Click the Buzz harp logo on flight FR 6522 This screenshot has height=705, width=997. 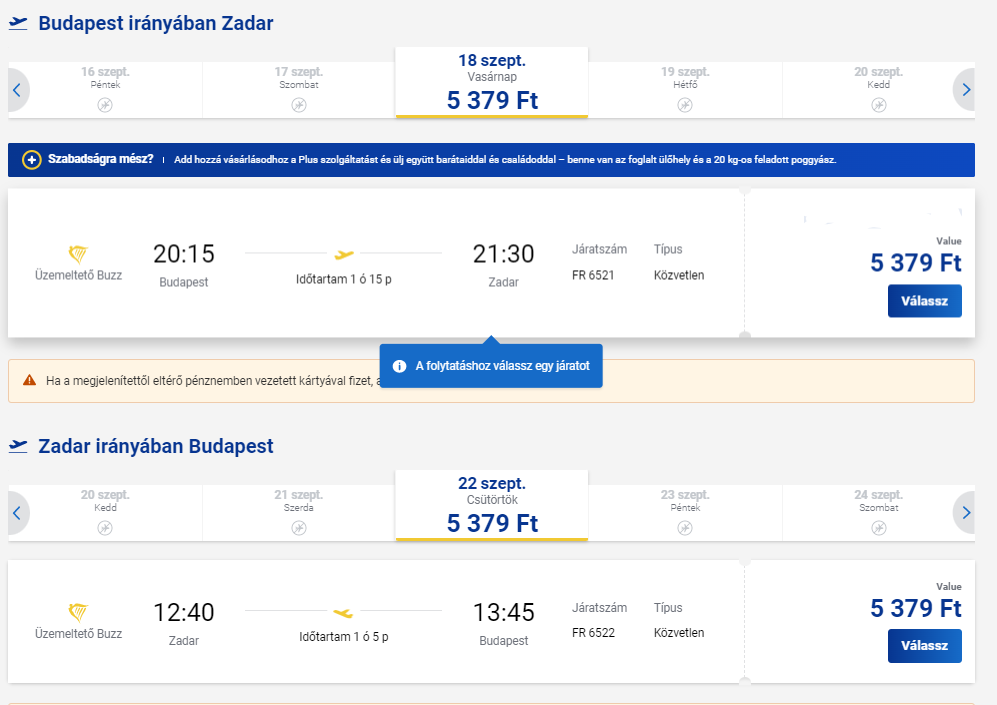pyautogui.click(x=78, y=613)
